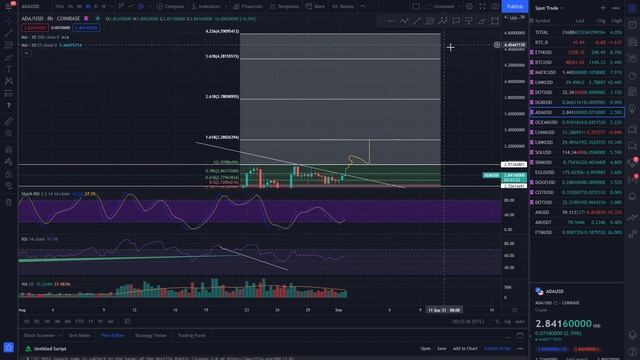
Task: Switch to Strategy Tester tab
Action: [150, 335]
